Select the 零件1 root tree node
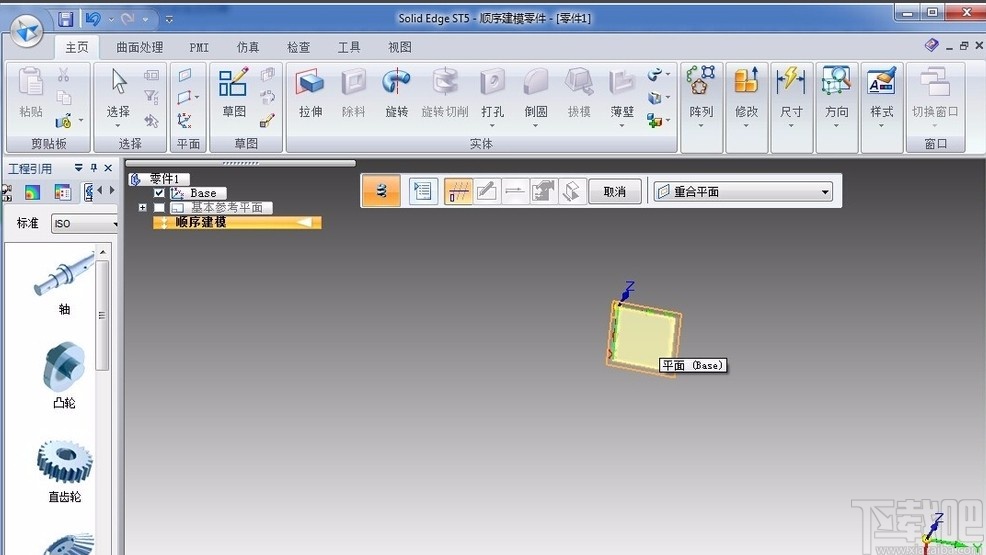Screen dimensions: 986x555 point(159,179)
